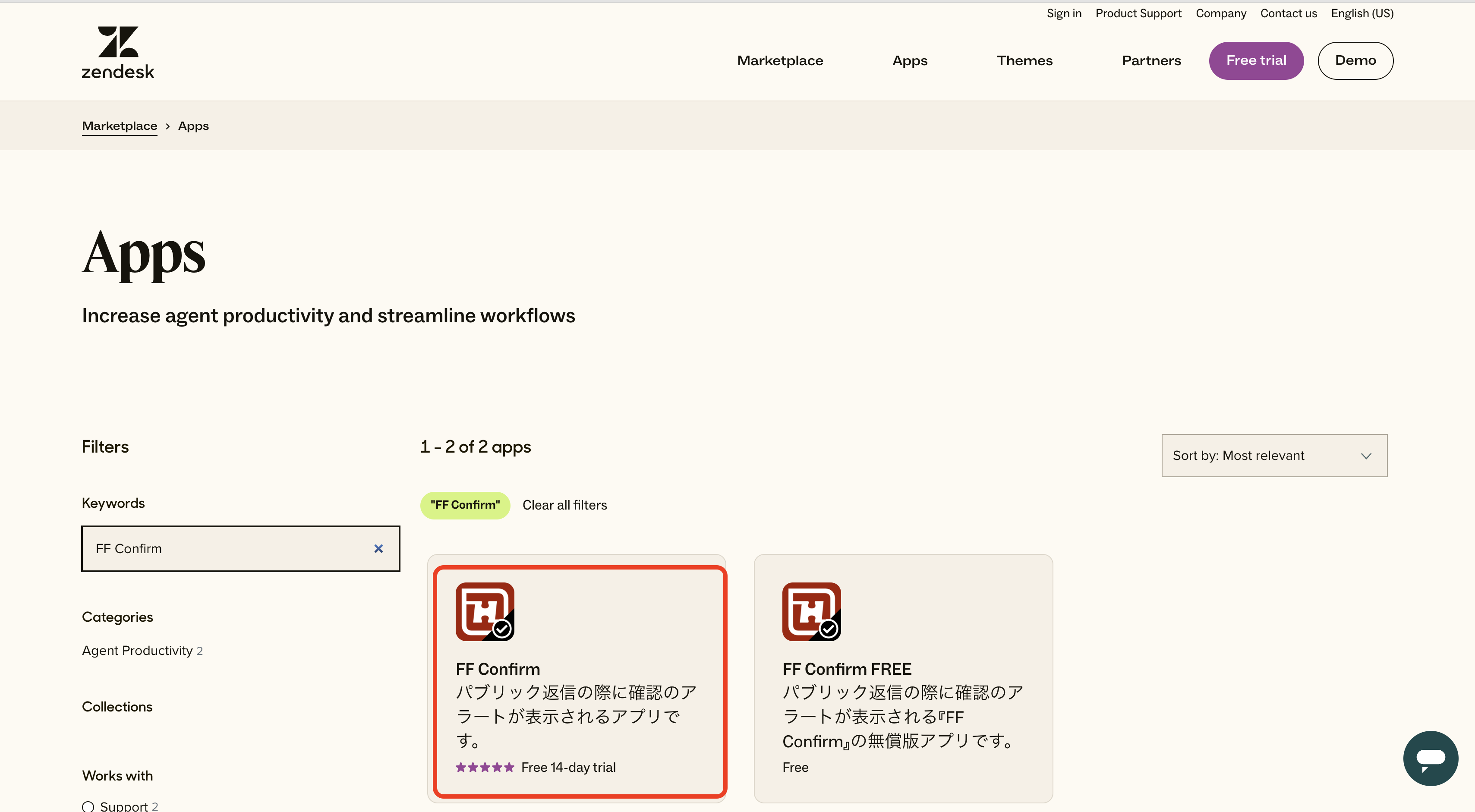The image size is (1475, 812).
Task: Go to Sign in
Action: [1064, 13]
